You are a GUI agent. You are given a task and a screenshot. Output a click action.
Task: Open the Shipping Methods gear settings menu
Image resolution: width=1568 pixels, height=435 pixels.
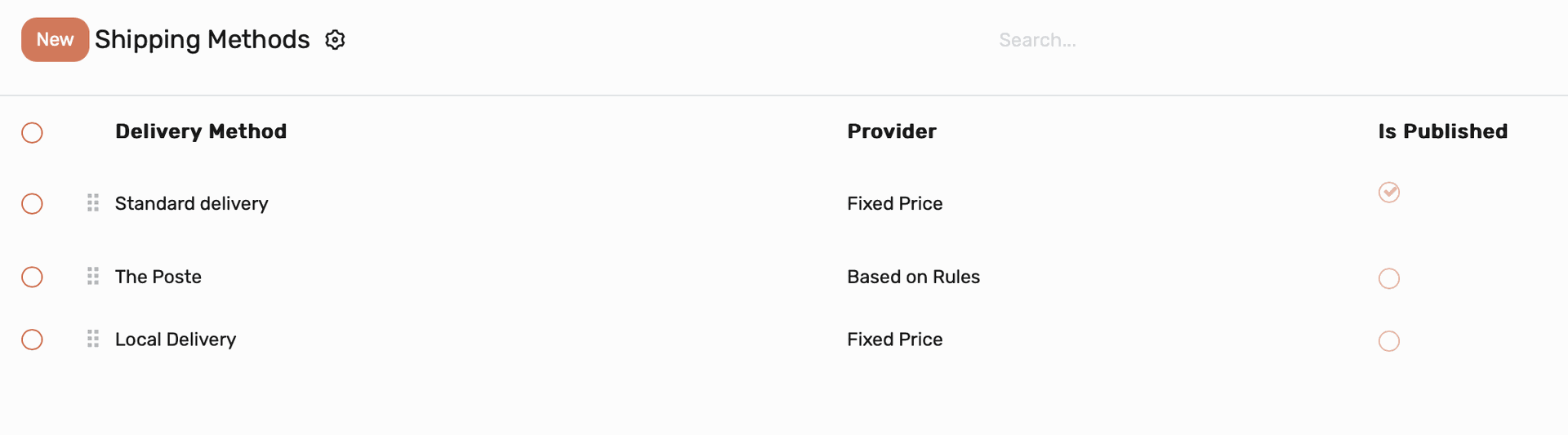[335, 40]
